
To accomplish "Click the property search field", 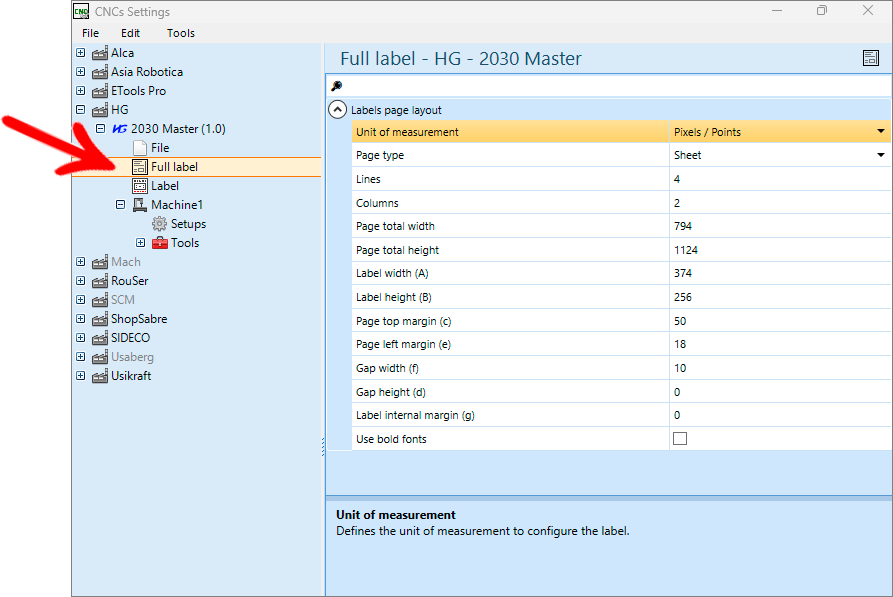I will click(x=609, y=86).
